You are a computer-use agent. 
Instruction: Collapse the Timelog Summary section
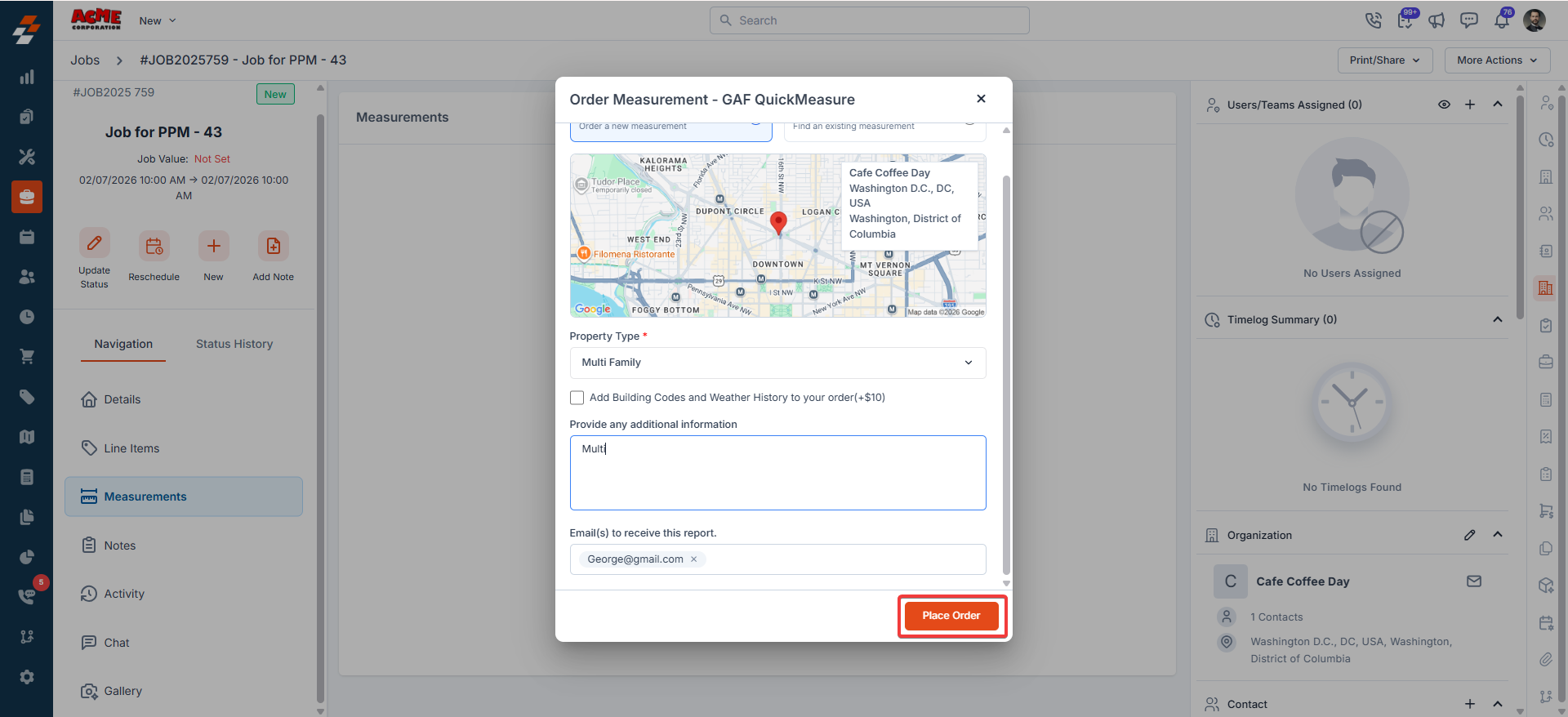[x=1498, y=319]
